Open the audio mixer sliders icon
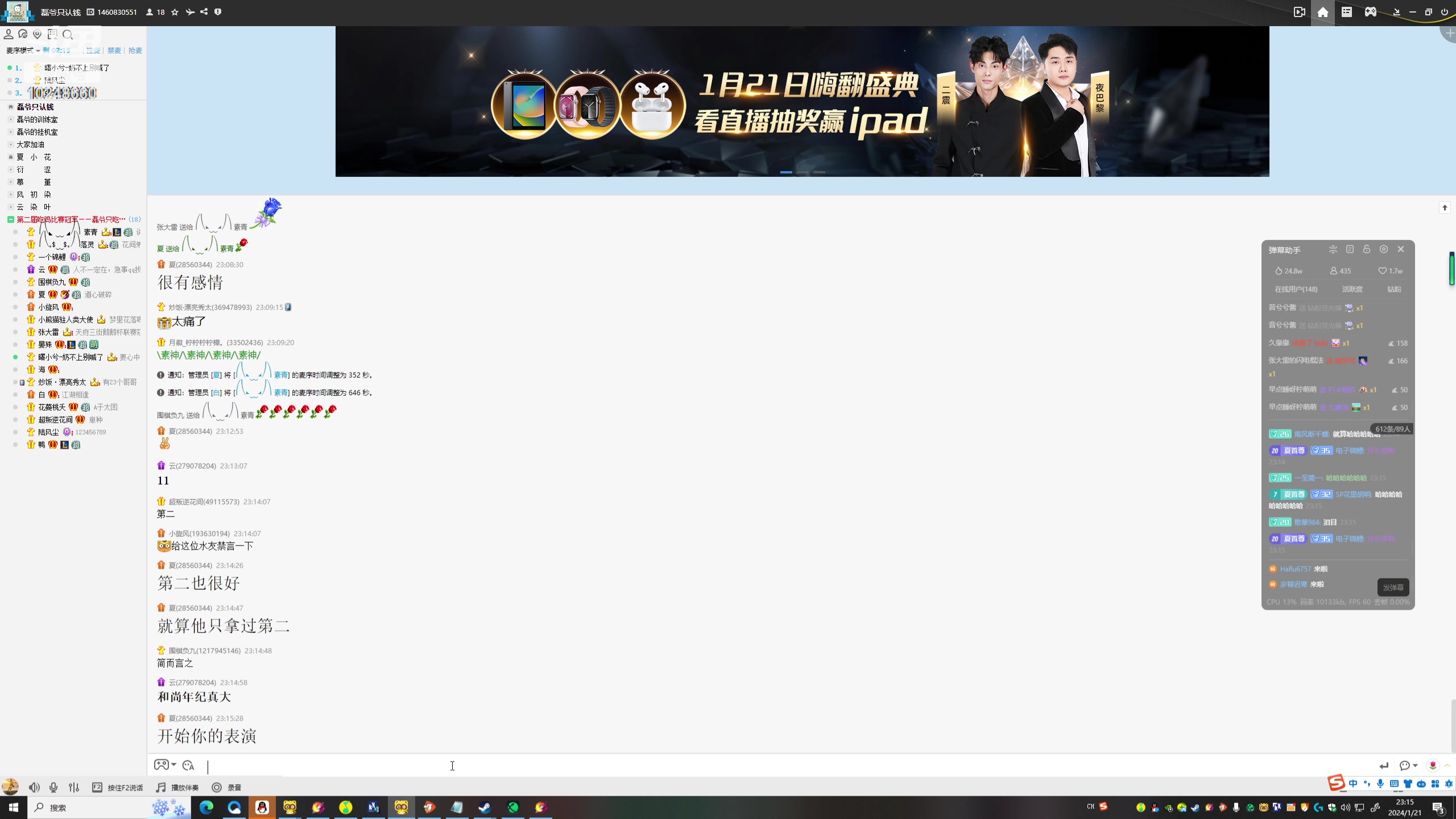The image size is (1456, 819). (74, 787)
